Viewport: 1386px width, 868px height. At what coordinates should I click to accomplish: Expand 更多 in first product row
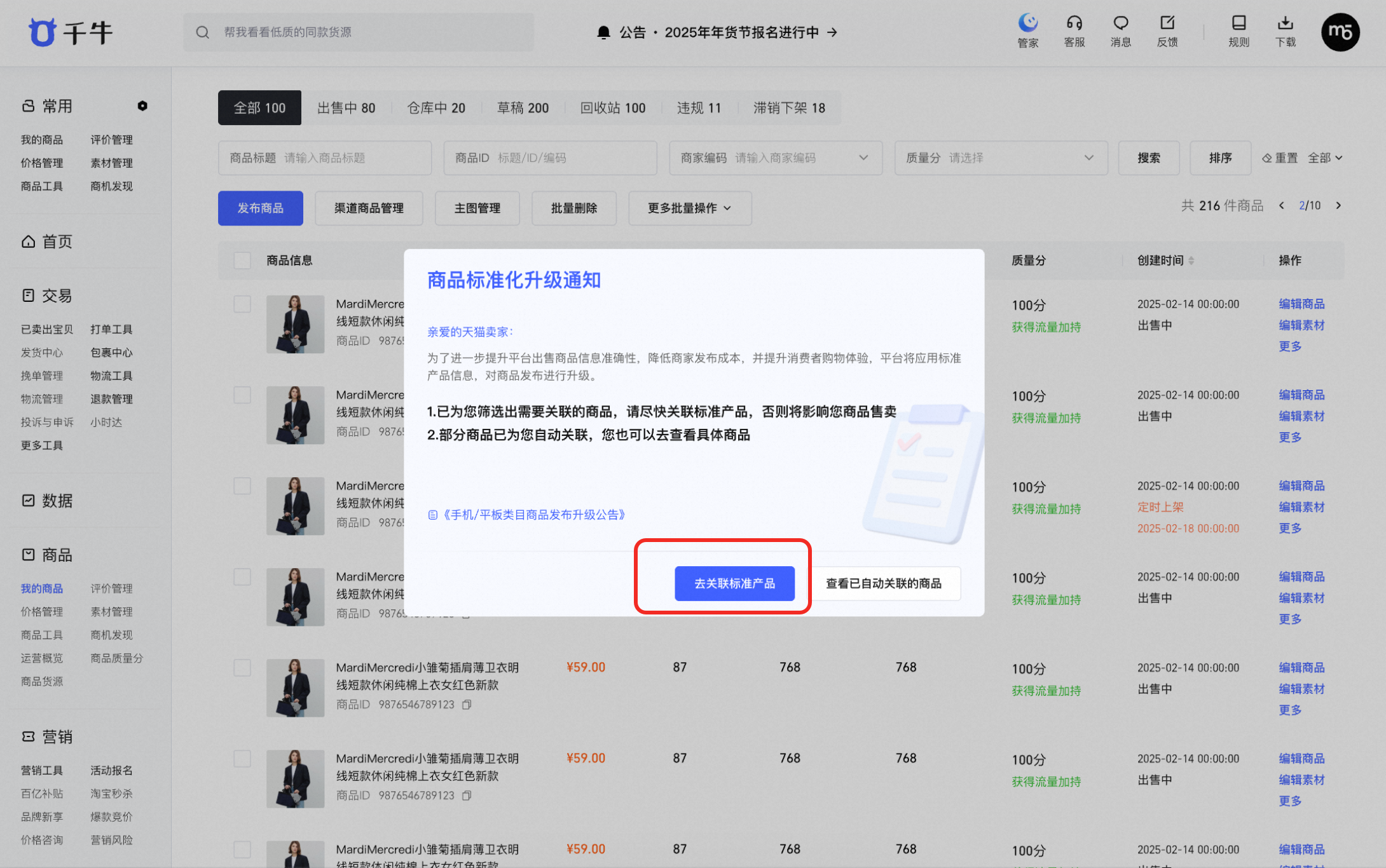click(1290, 346)
